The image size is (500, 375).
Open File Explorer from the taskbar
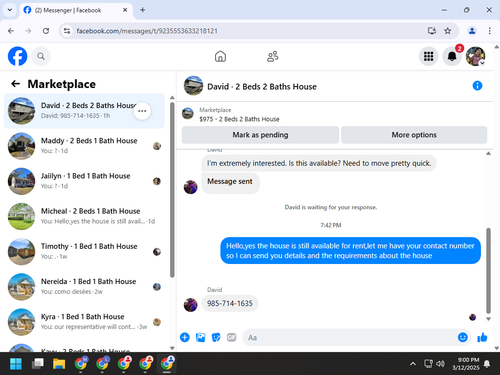click(59, 363)
